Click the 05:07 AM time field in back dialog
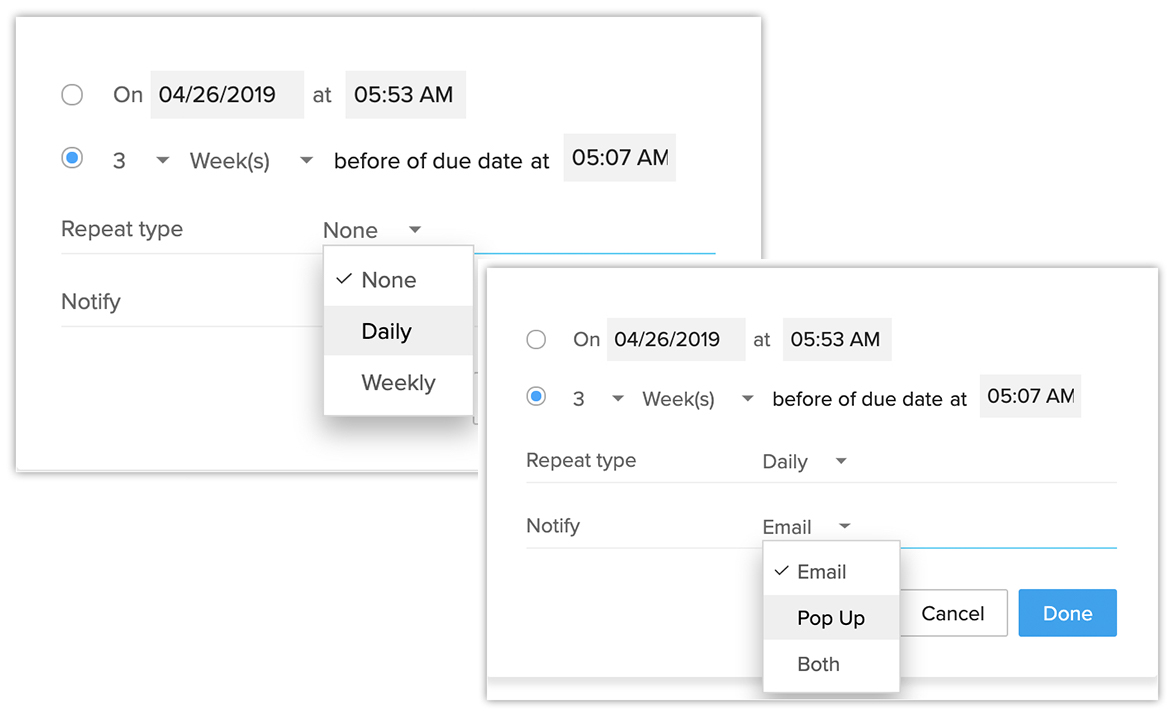Image resolution: width=1173 pixels, height=717 pixels. click(619, 158)
